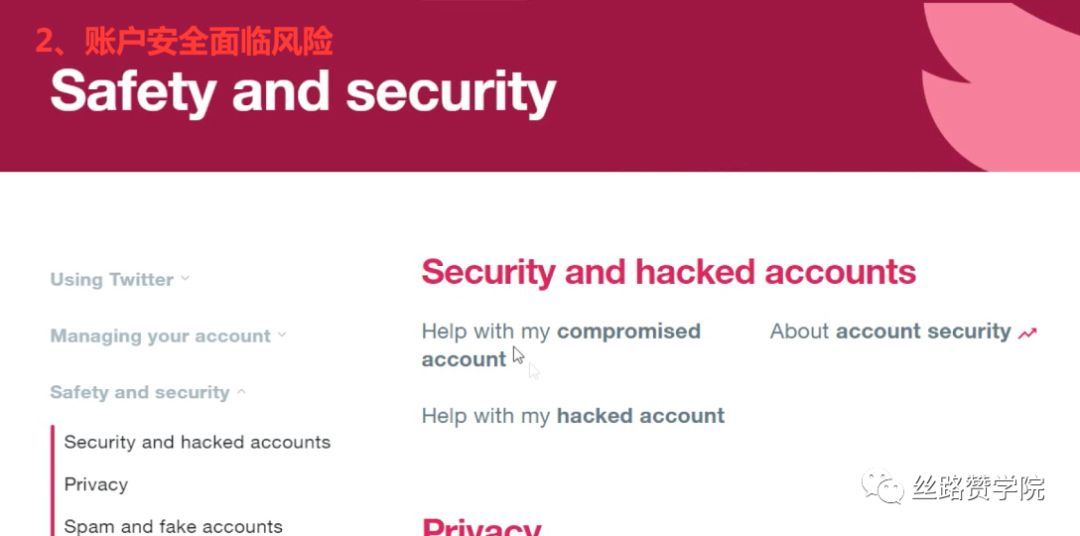Collapse the Safety and security chevron
1080x536 pixels.
point(241,392)
